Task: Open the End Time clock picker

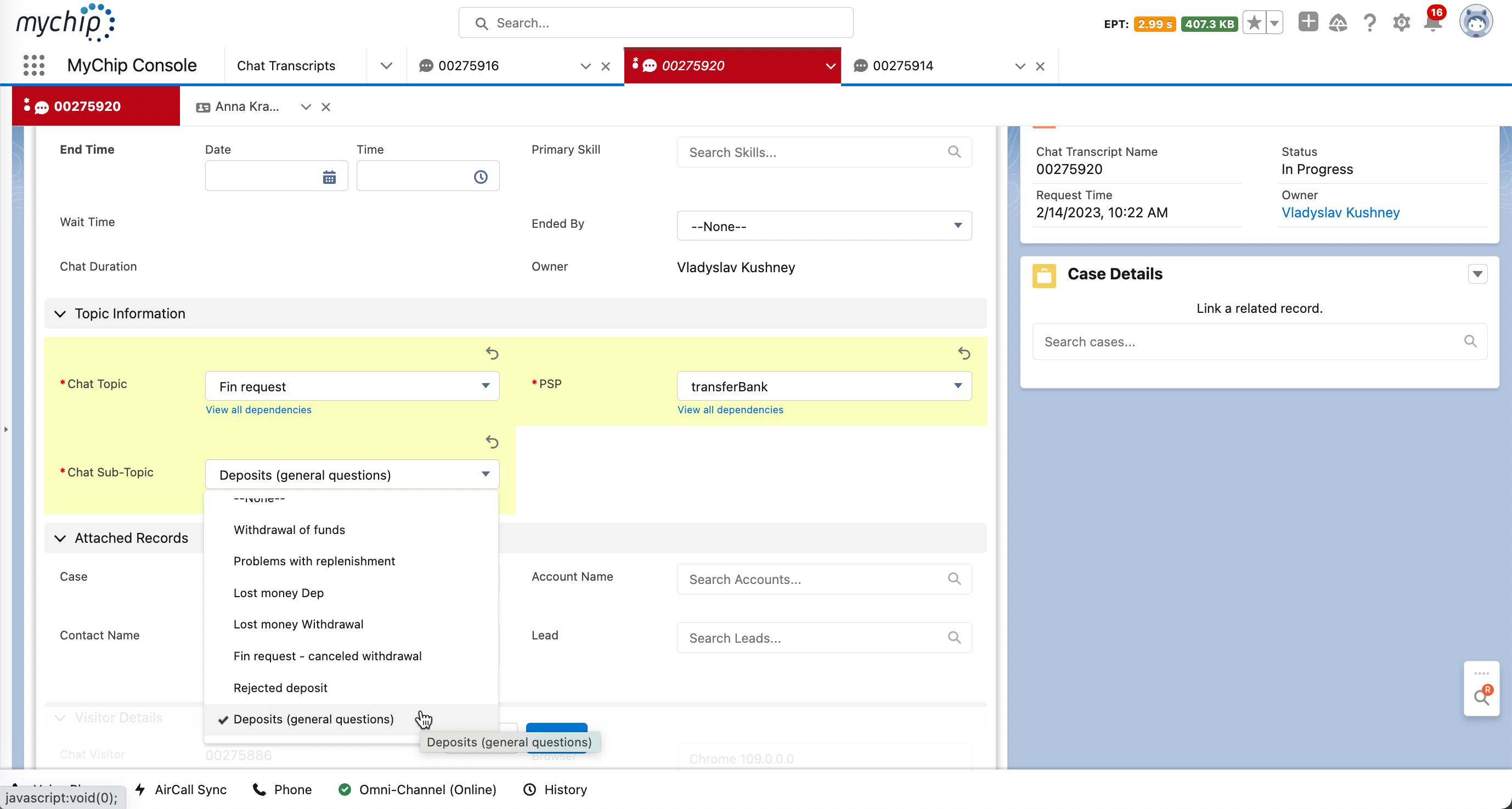Action: [x=480, y=177]
